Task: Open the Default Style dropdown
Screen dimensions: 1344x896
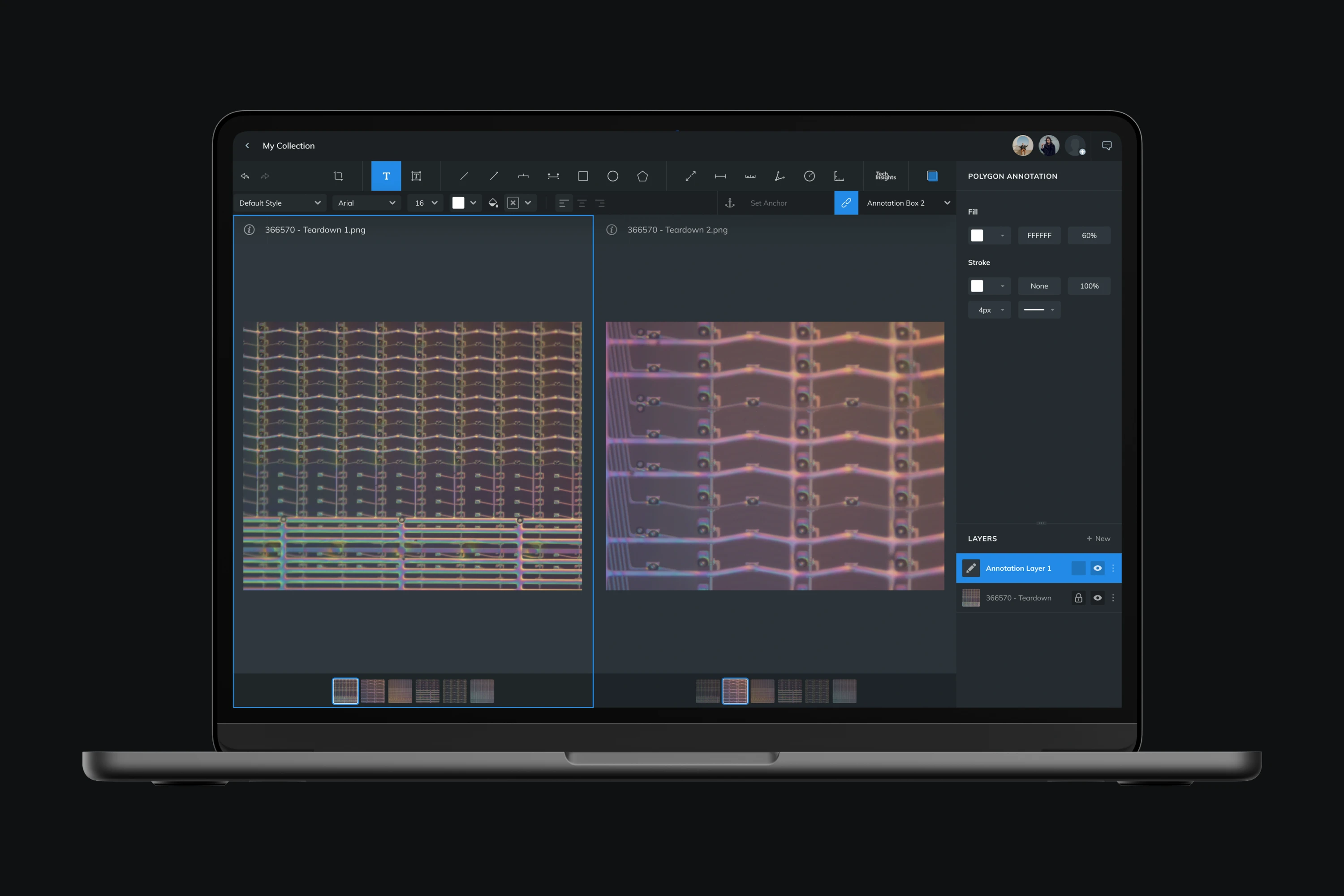Action: point(280,203)
